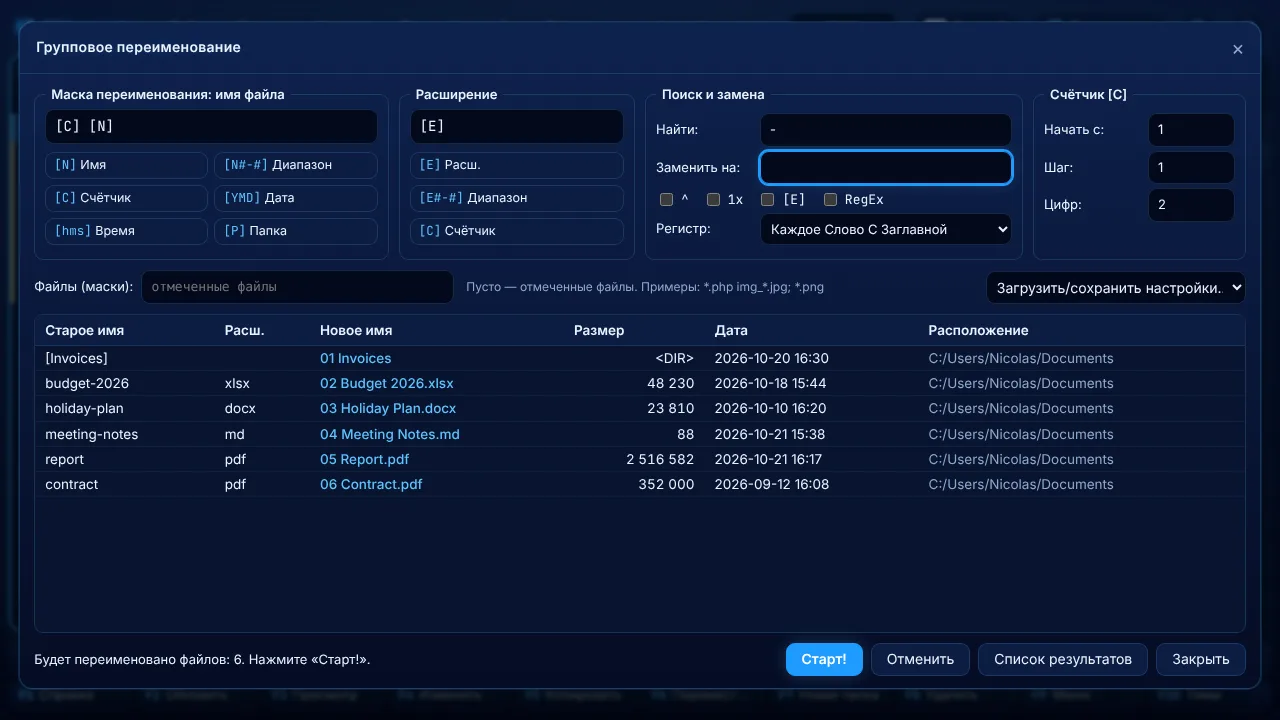Click the Расположение column header
The image size is (1280, 720).
coord(978,331)
